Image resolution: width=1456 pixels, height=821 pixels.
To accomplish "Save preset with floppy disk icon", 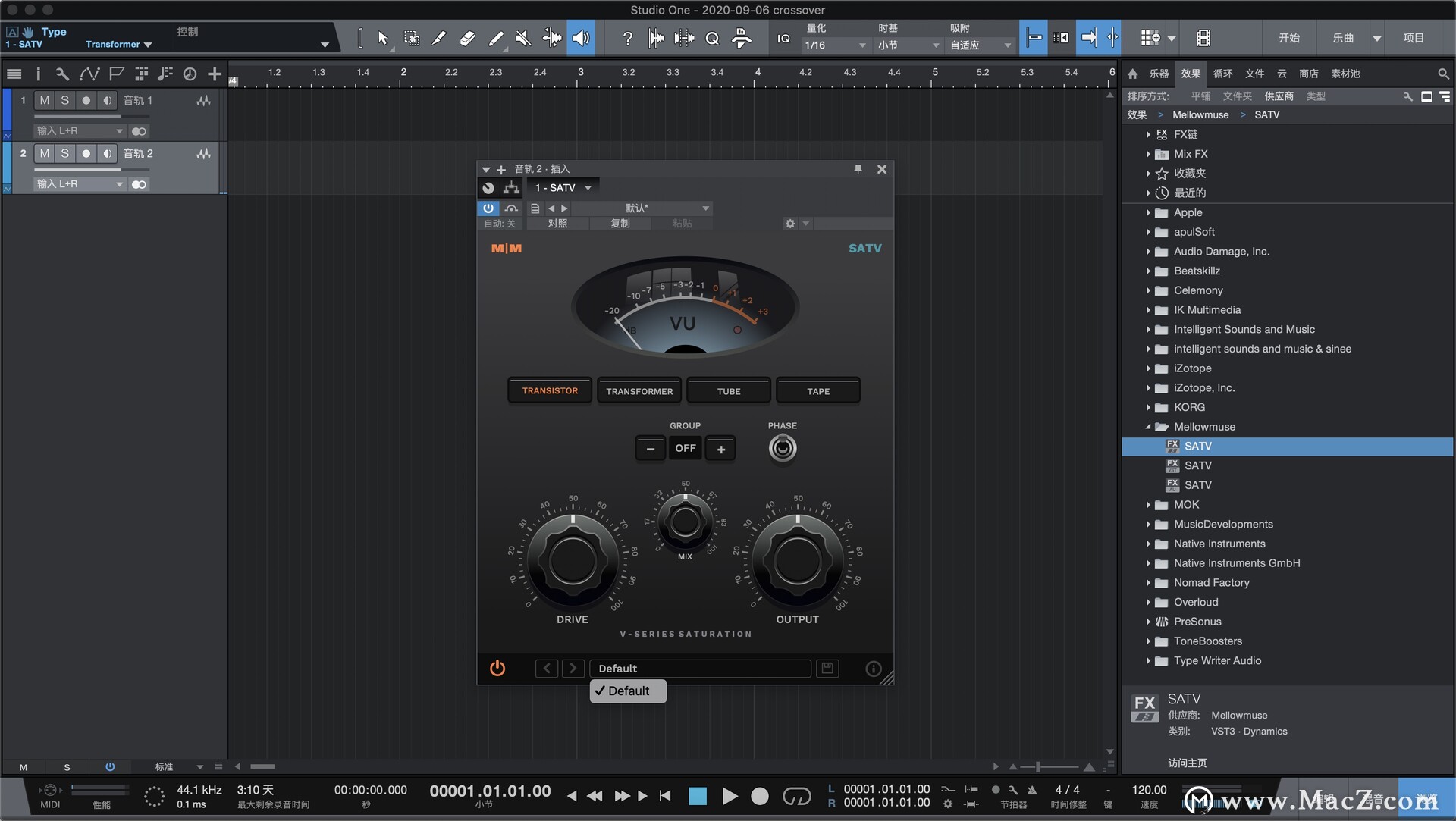I will point(827,668).
